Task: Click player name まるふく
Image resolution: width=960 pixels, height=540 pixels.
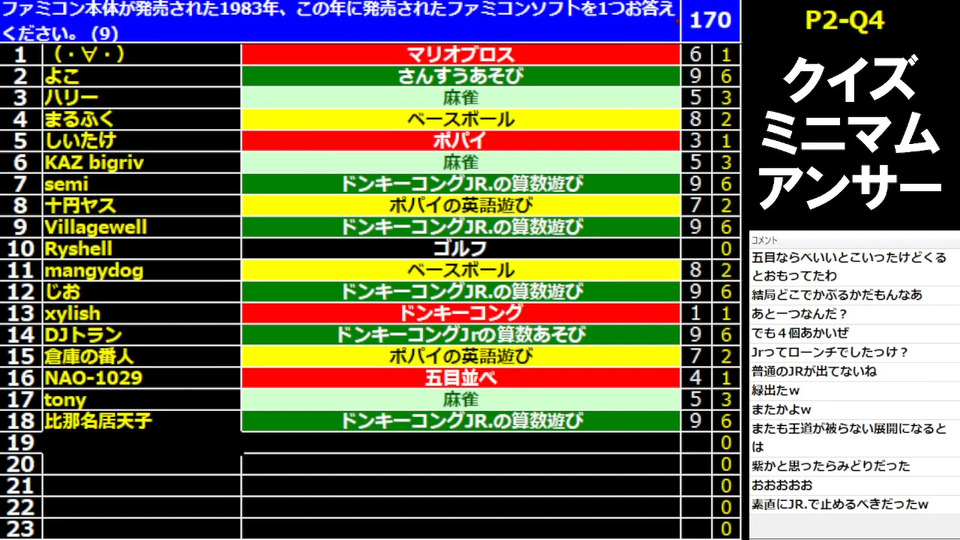Action: click(x=80, y=119)
